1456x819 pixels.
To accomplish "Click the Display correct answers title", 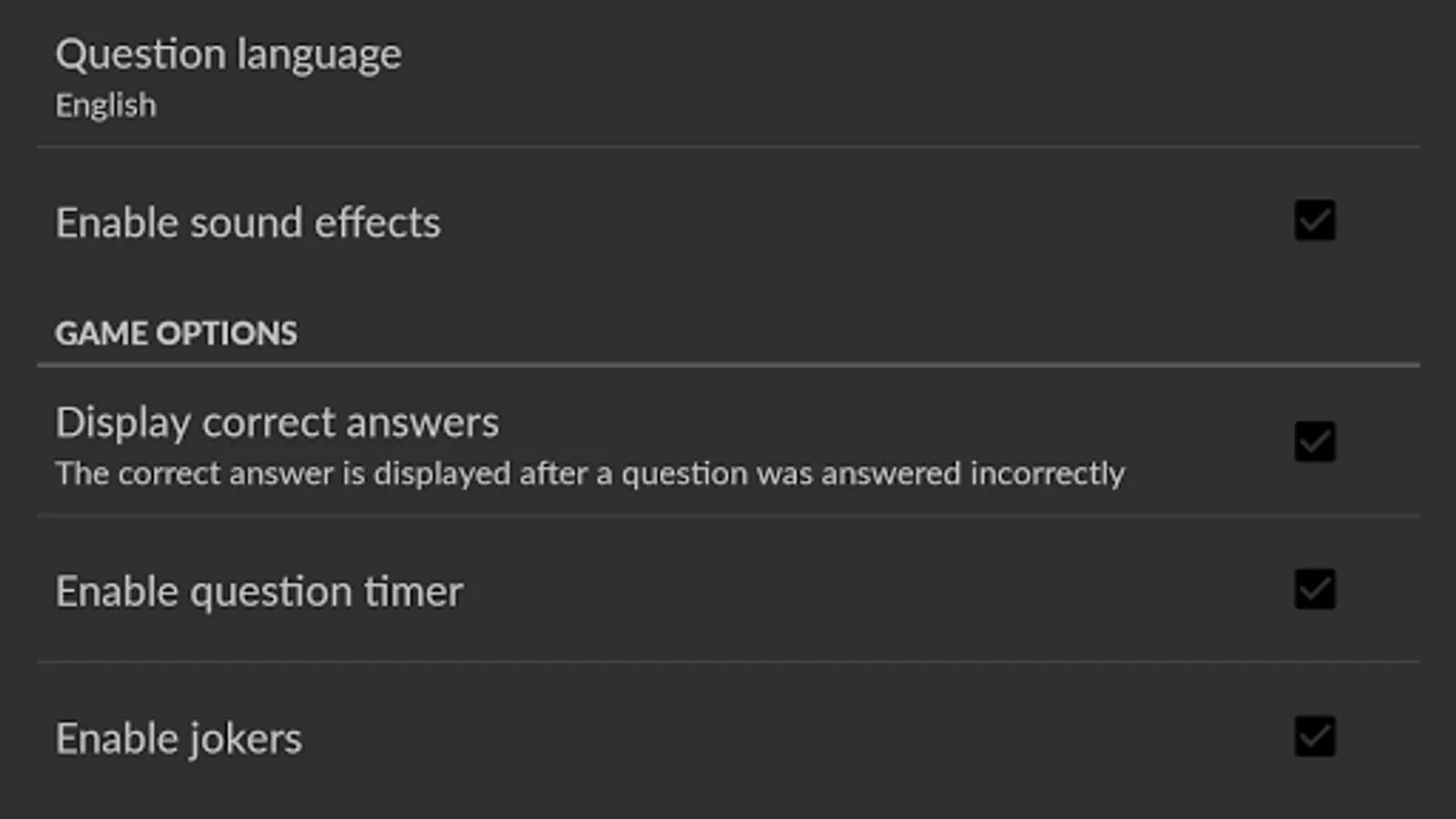I will pos(277,422).
